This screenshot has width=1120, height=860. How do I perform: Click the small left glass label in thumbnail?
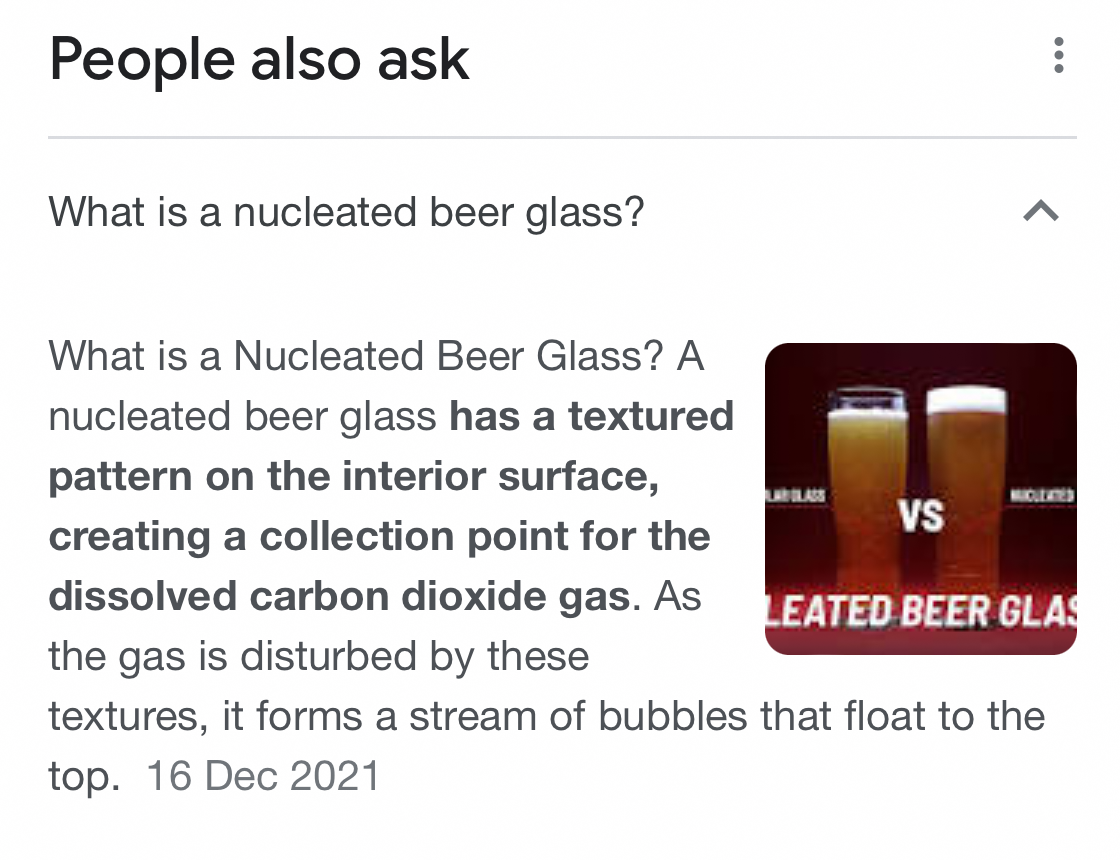click(796, 495)
